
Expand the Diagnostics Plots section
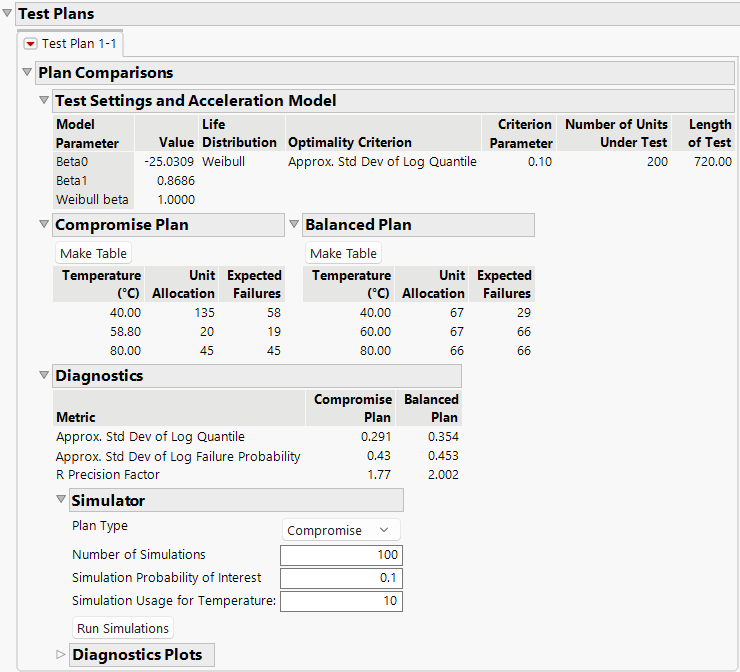coord(61,654)
